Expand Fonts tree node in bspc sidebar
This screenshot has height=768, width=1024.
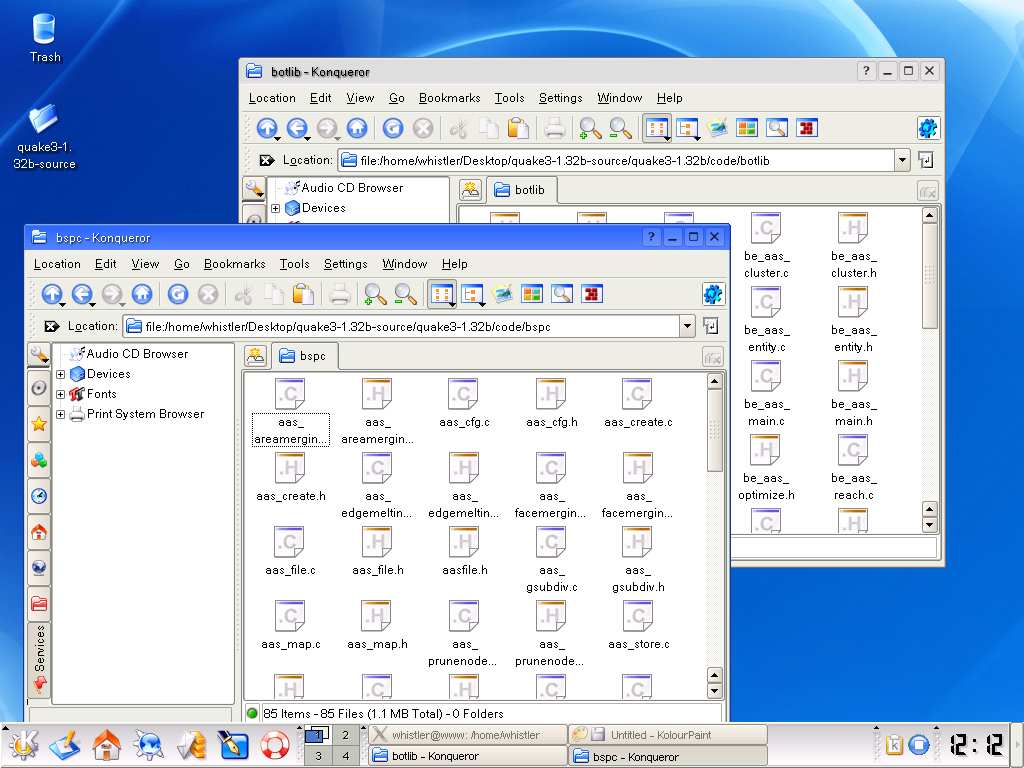[61, 394]
